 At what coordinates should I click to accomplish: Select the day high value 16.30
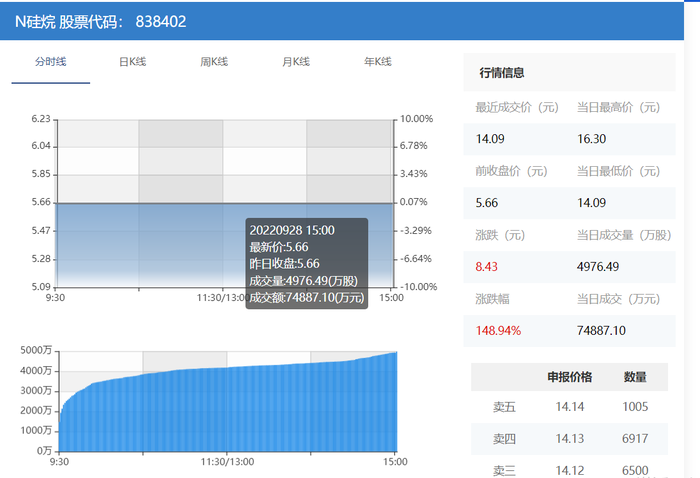pyautogui.click(x=592, y=139)
